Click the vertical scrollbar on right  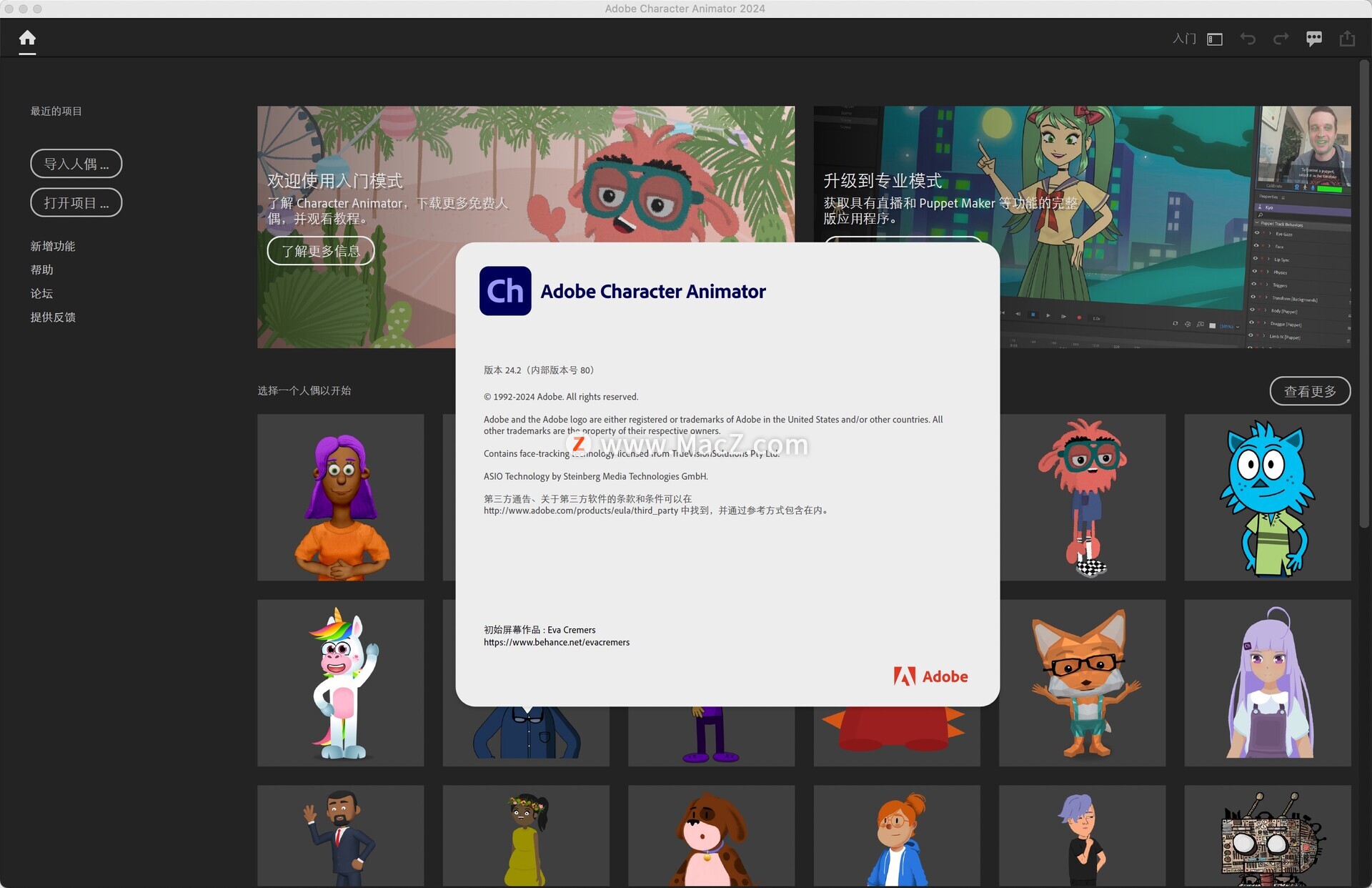pyautogui.click(x=1364, y=293)
